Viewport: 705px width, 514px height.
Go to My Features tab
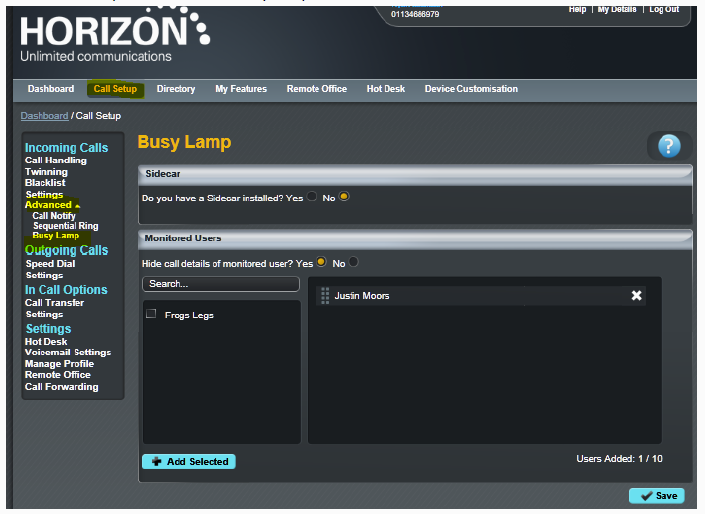click(x=241, y=89)
